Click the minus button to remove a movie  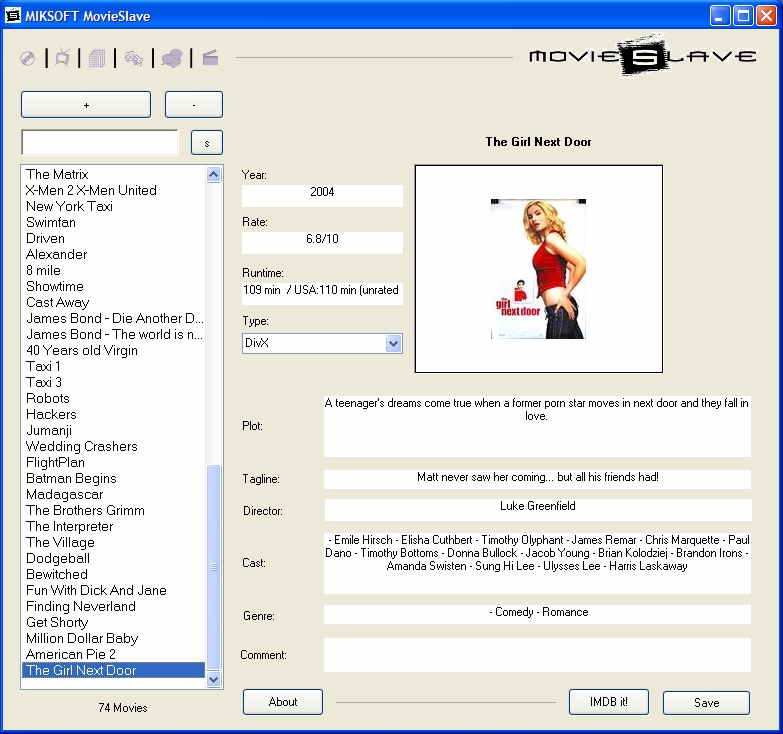tap(194, 105)
